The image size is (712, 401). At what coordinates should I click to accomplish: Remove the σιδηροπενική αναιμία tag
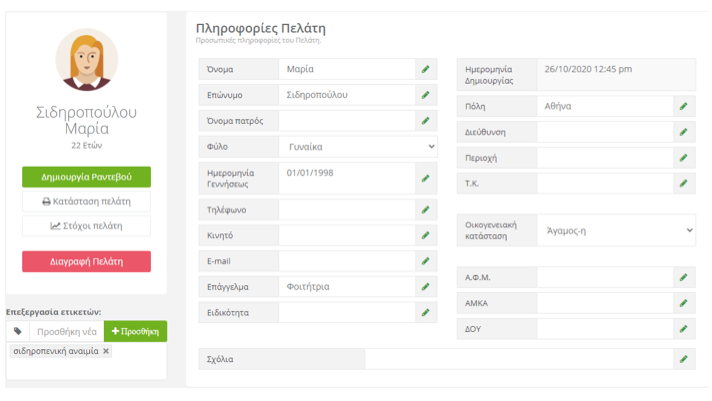click(x=106, y=351)
